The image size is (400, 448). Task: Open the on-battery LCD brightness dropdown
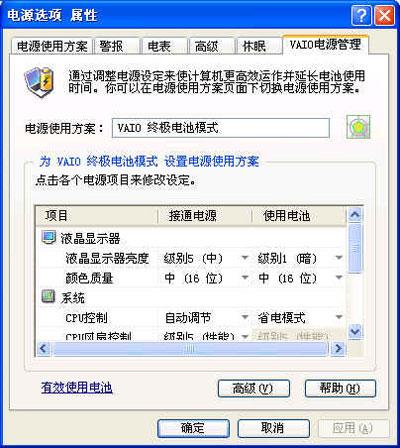(x=339, y=258)
